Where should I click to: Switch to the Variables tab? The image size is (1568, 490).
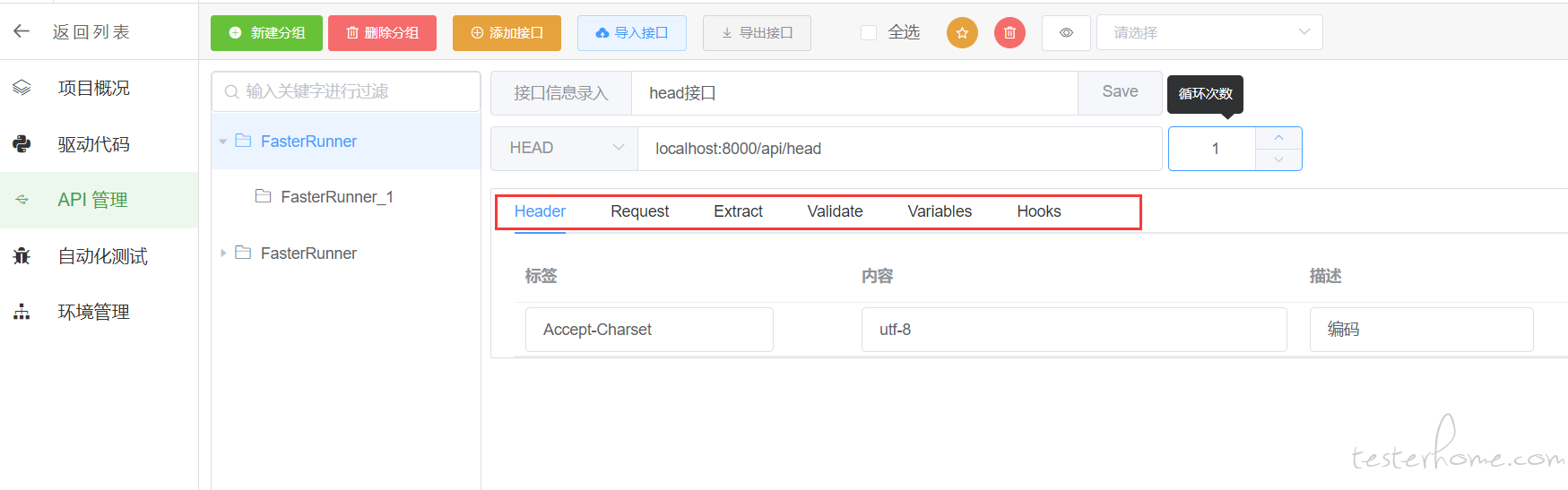pos(940,211)
